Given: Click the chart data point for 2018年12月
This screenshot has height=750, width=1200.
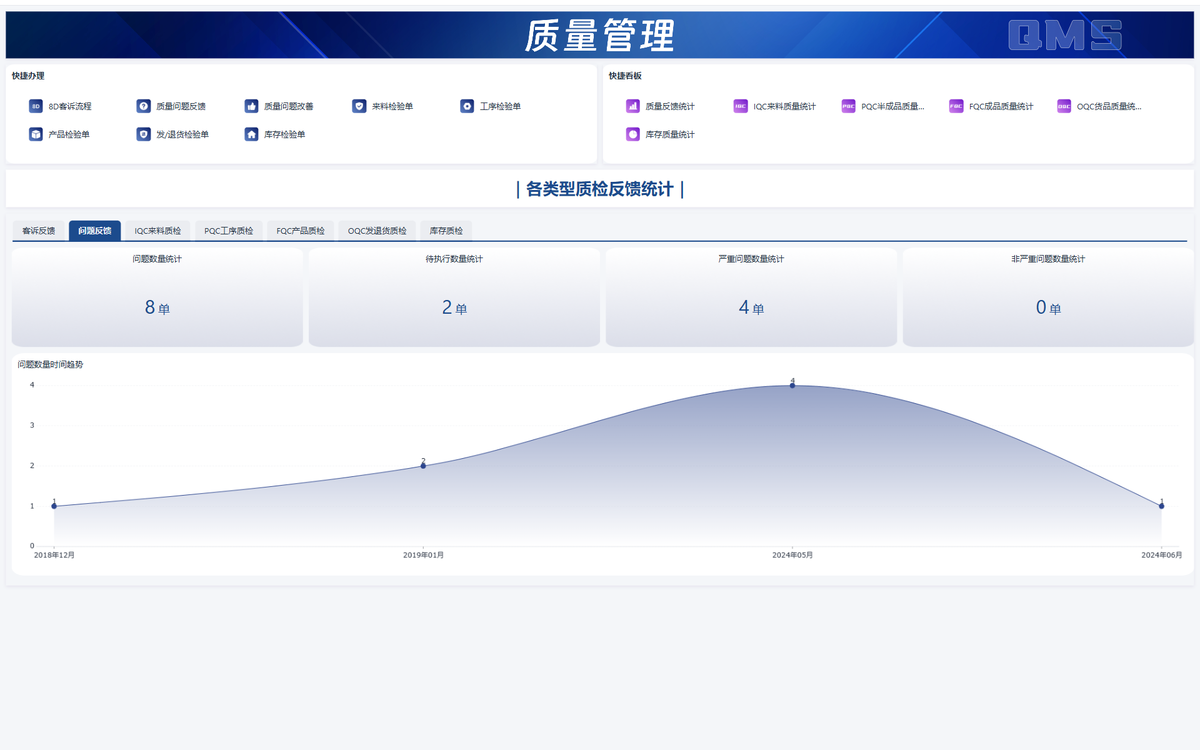Looking at the screenshot, I should [x=54, y=506].
